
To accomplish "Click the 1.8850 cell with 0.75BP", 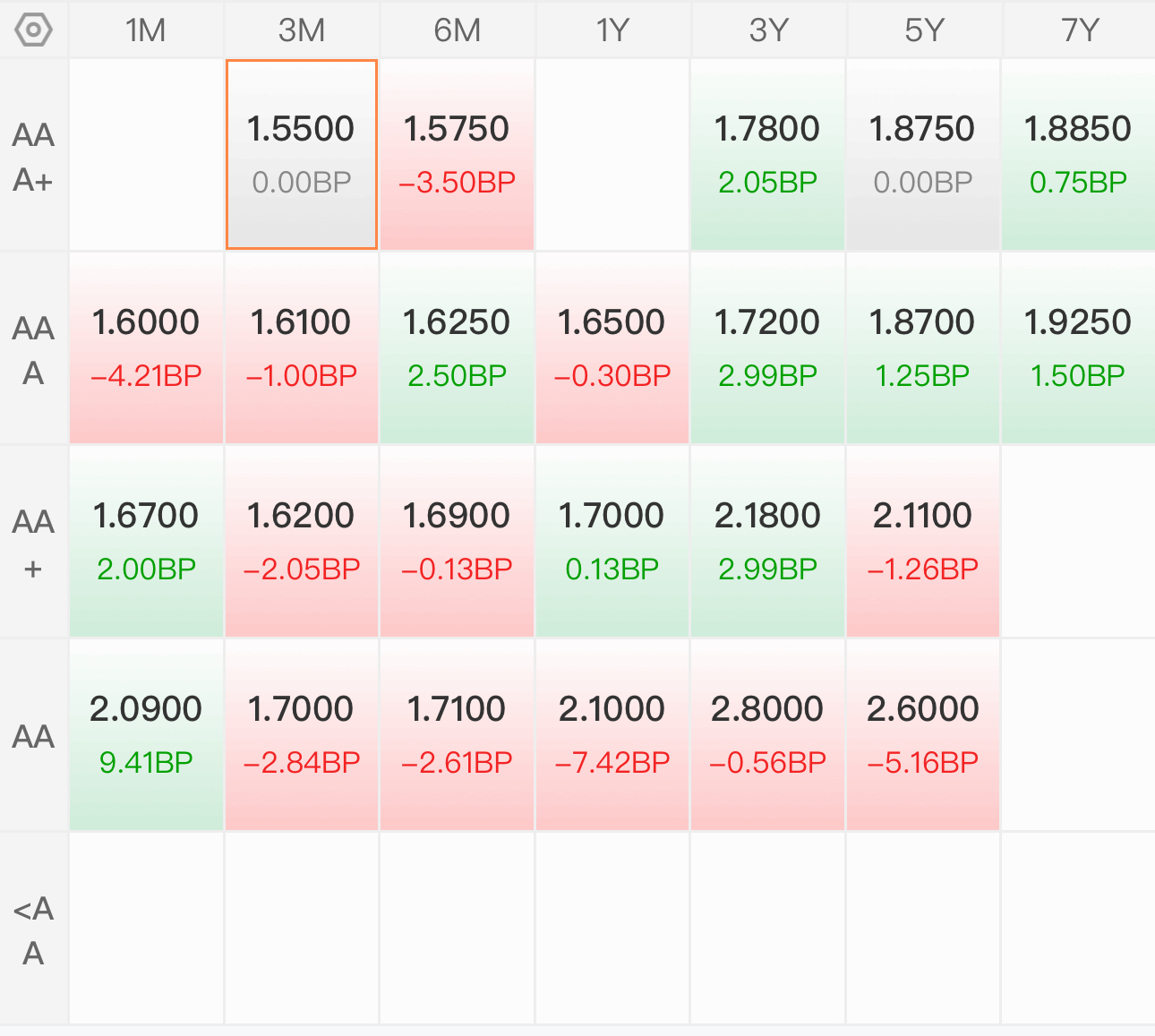I will pos(1079,155).
